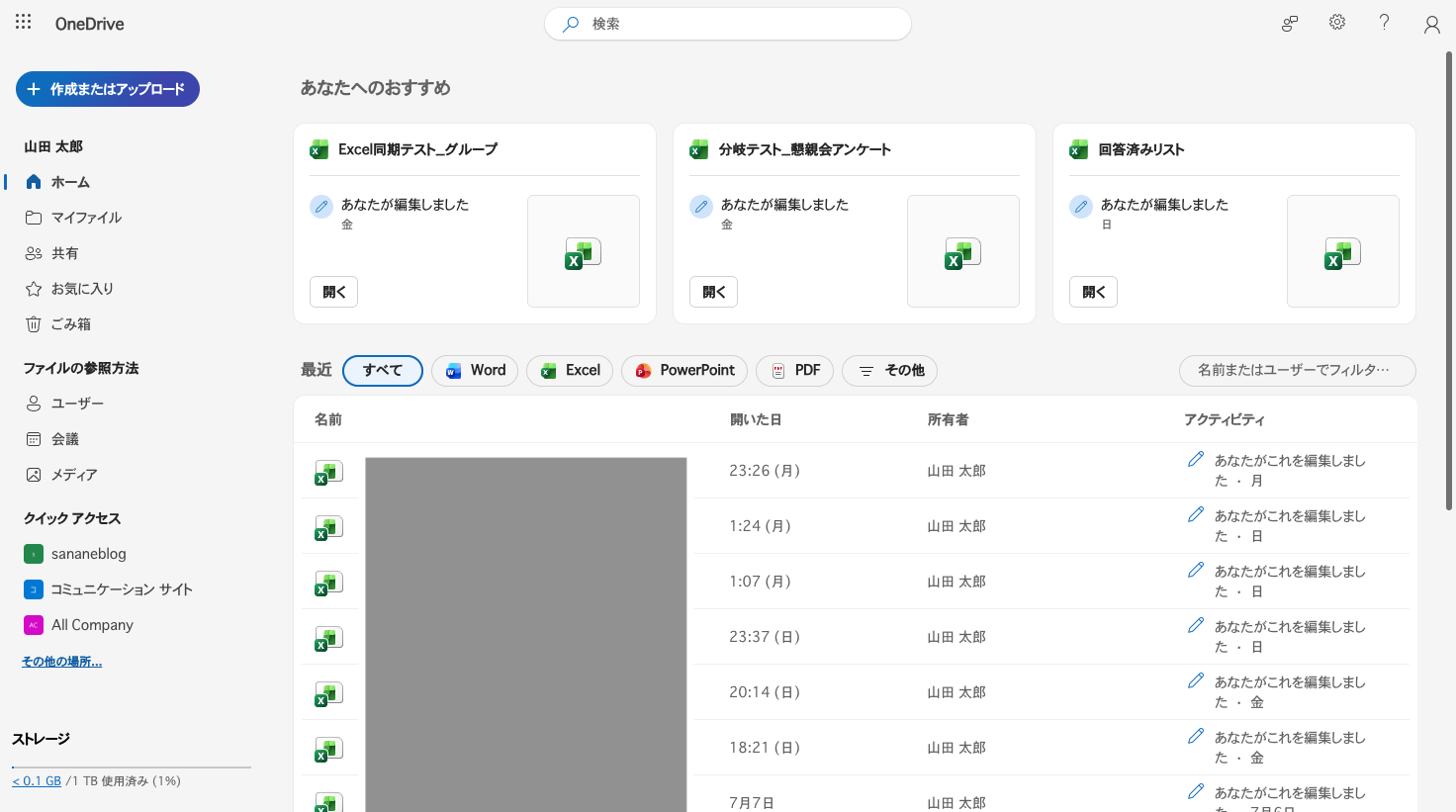Image resolution: width=1456 pixels, height=812 pixels.
Task: Click Excel icon on 分岐テスト_懇親会アンケート card
Action: [x=698, y=149]
